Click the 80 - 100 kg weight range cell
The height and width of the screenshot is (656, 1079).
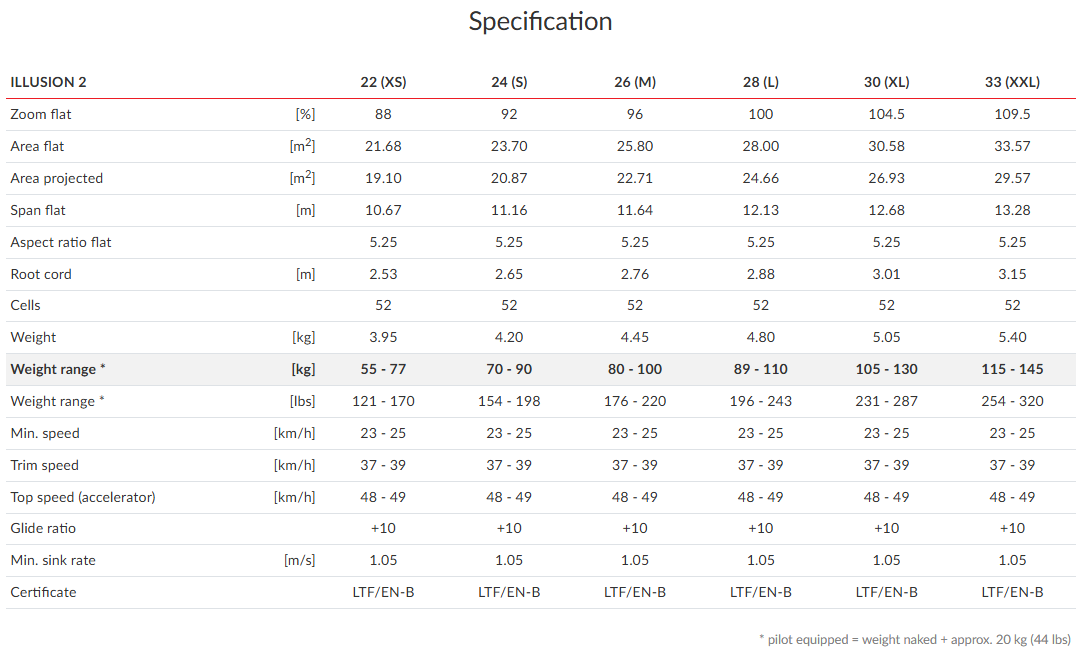(x=635, y=369)
